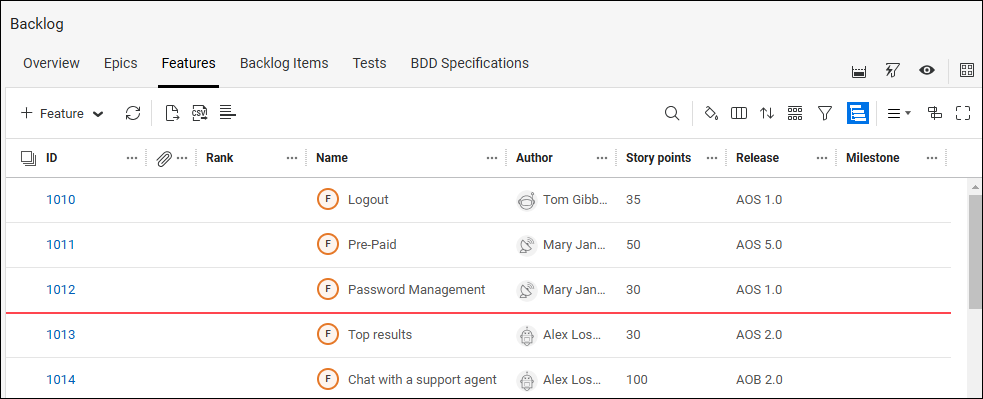Viewport: 983px width, 399px height.
Task: Click the paint bucket color-fill icon
Action: click(x=711, y=114)
